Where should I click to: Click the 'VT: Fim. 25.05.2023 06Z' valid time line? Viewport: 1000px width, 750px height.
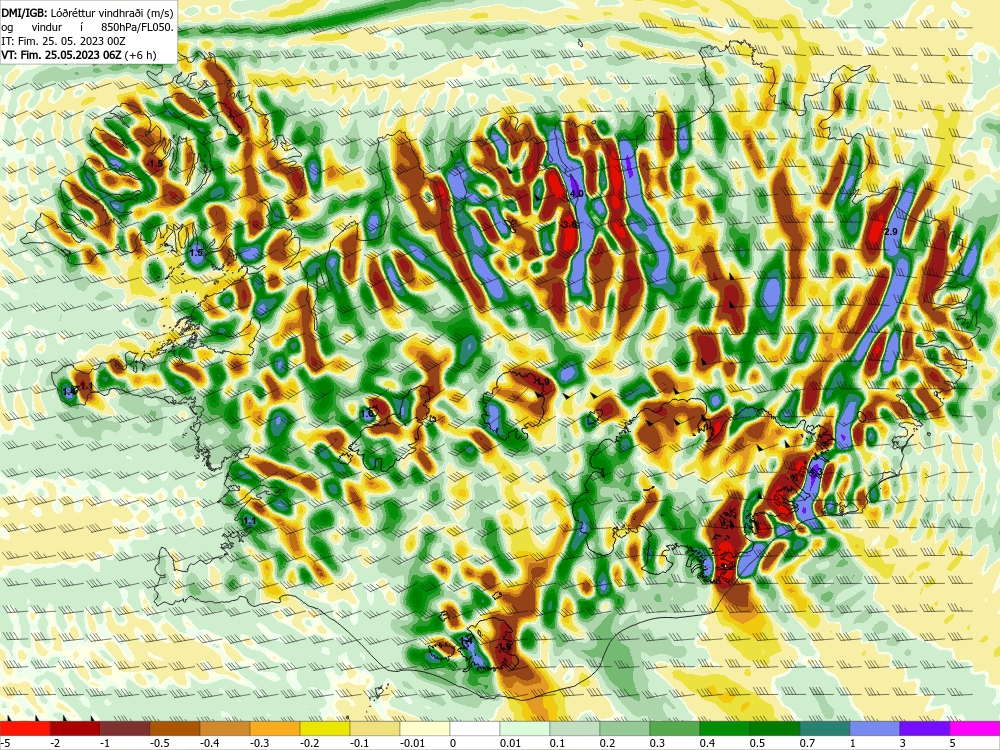(x=61, y=55)
